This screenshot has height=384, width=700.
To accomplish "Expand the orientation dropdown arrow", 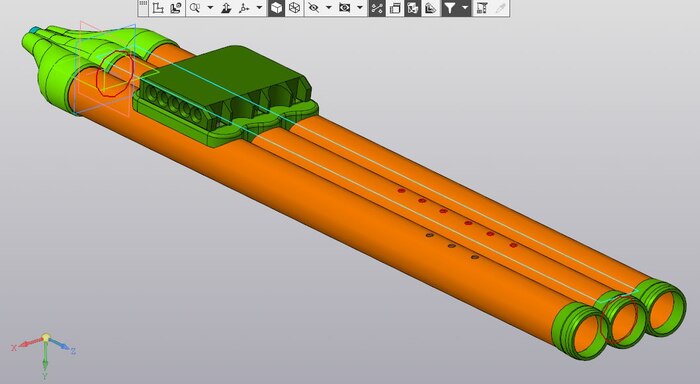I will click(259, 8).
